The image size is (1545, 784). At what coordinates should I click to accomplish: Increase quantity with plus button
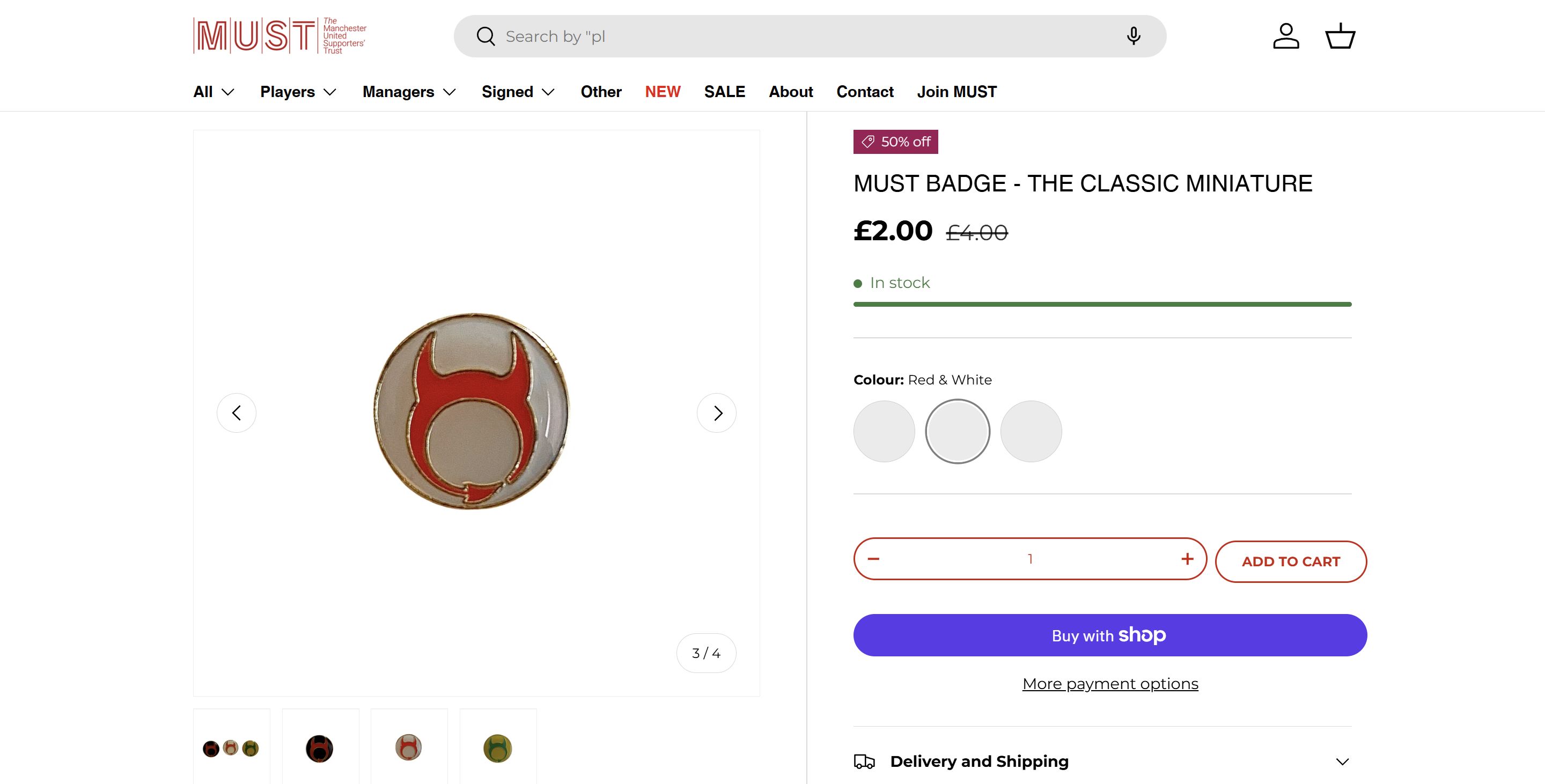point(1187,559)
